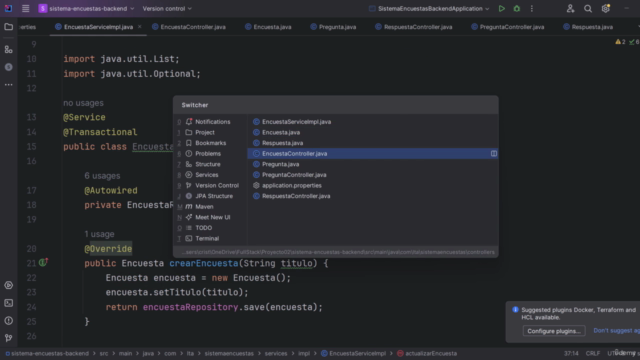Viewport: 640px width, 360px height.
Task: Open More tool windows ellipsis
Action: coord(8,85)
